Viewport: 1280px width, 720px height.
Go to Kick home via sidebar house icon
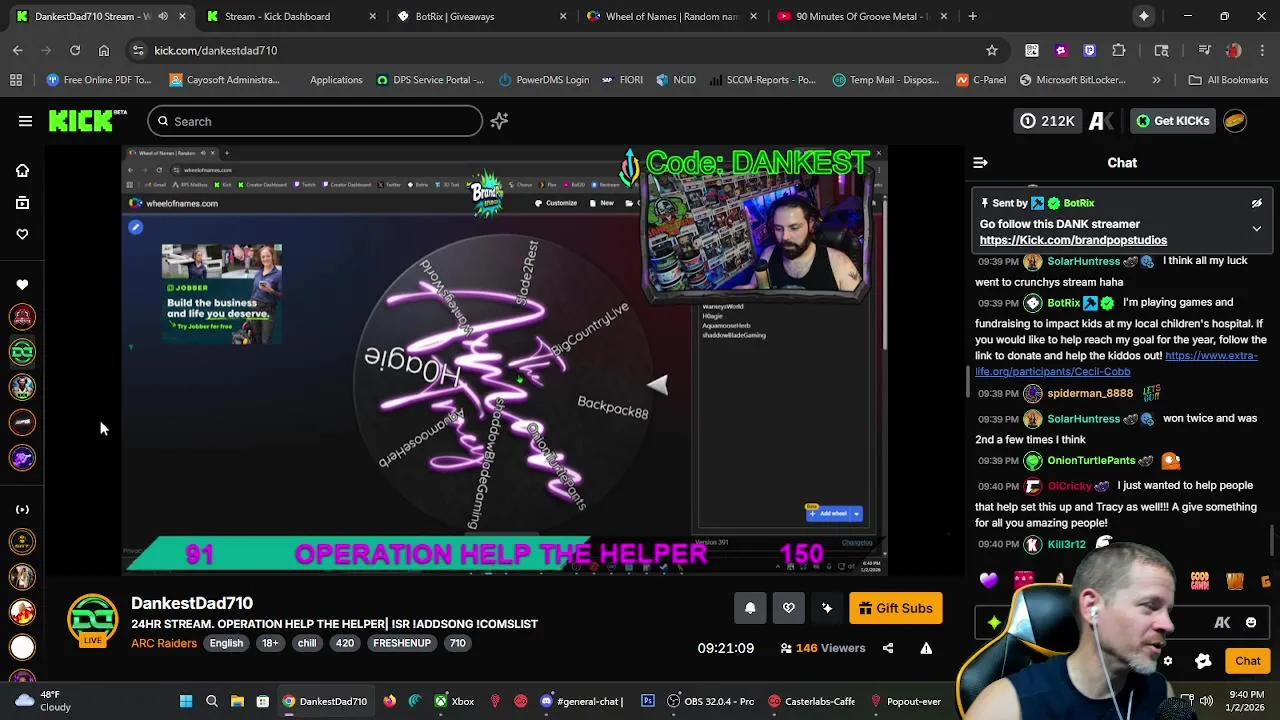[22, 171]
